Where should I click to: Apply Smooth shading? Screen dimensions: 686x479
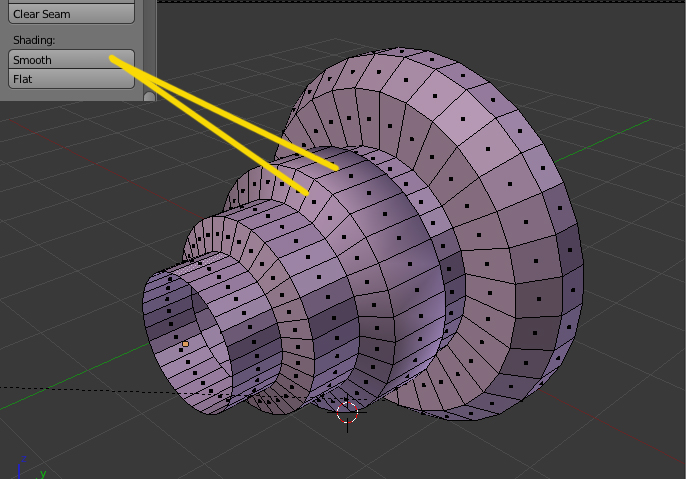[71, 59]
